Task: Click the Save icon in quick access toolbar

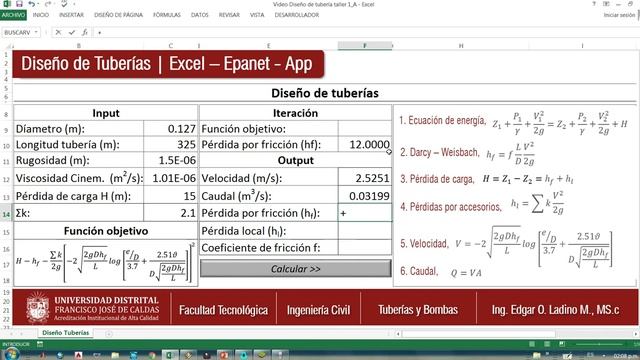Action: [x=19, y=4]
